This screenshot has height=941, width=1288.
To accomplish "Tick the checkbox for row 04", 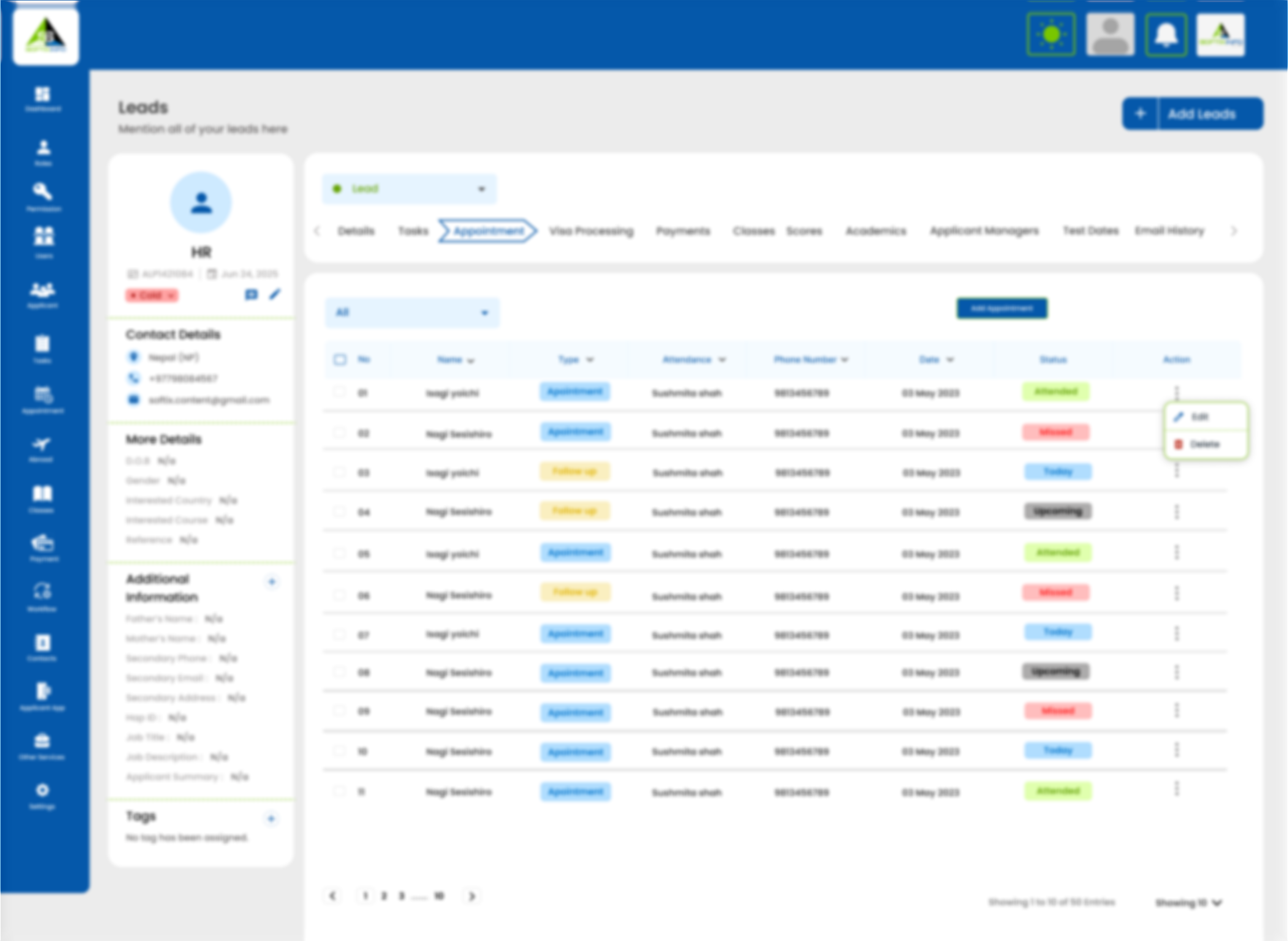I will 339,512.
